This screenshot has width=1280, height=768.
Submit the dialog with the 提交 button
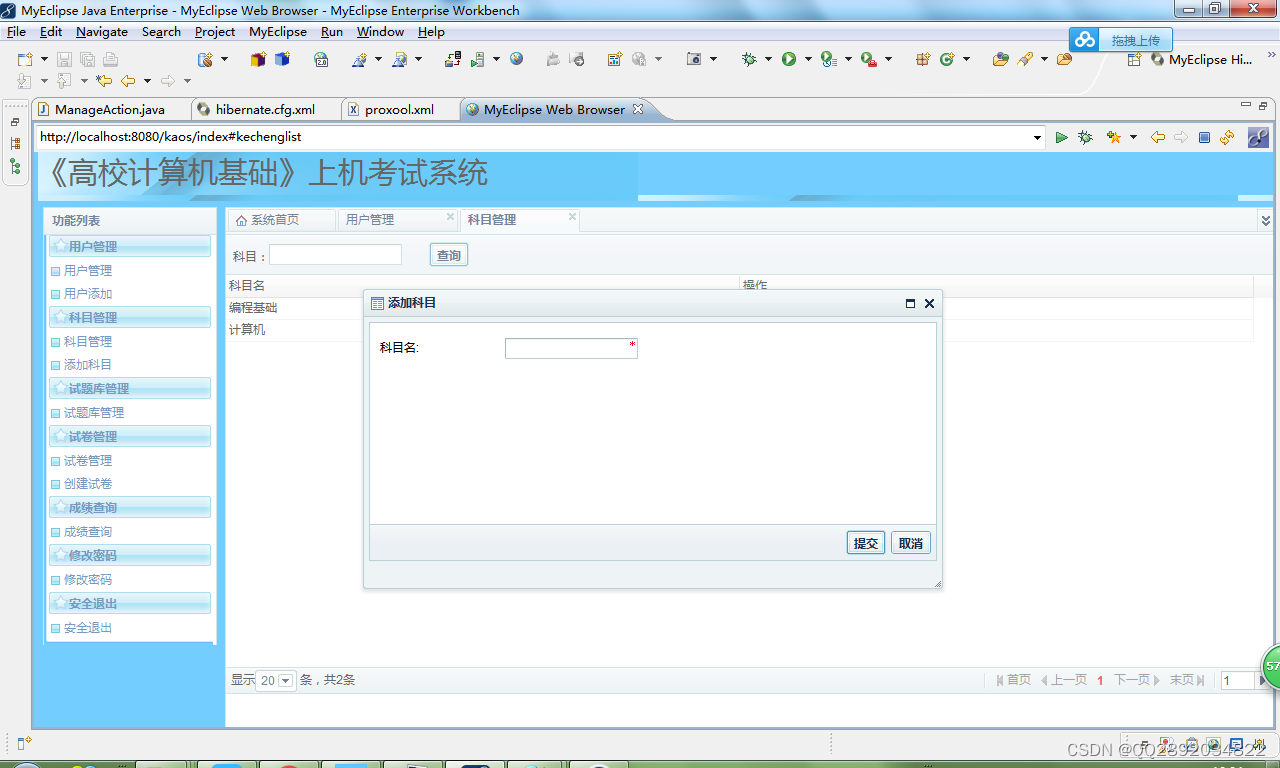(865, 542)
